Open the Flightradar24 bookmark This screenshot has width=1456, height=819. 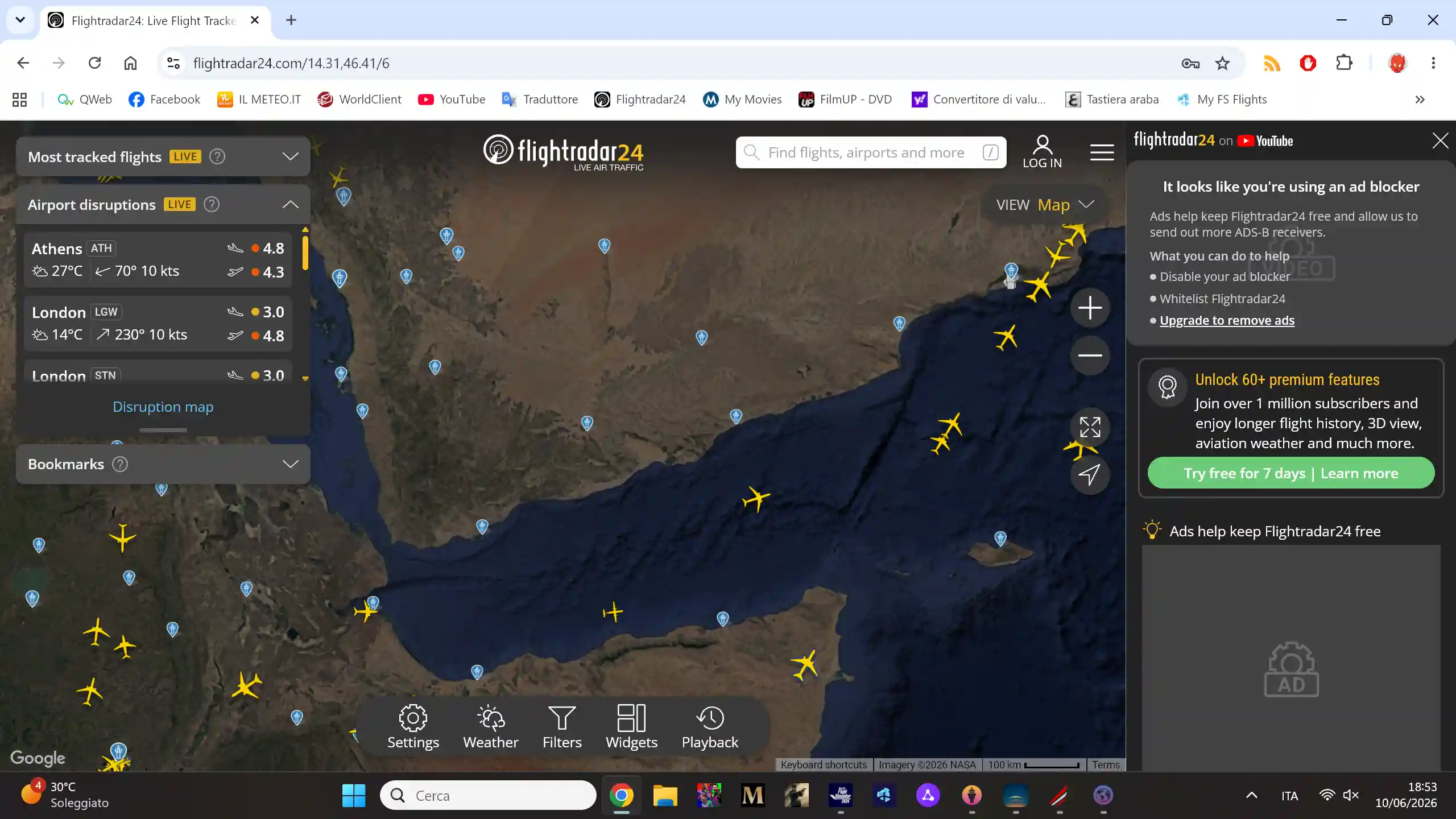pos(640,100)
